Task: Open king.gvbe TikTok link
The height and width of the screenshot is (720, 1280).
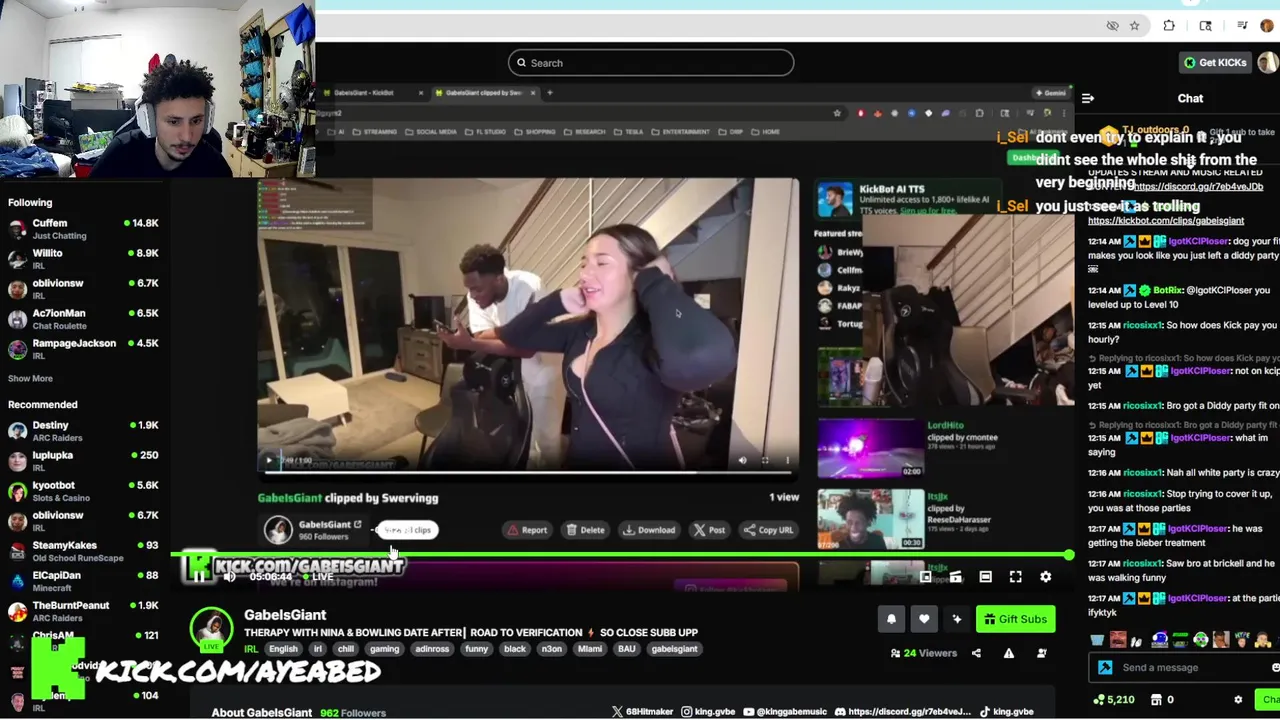Action: (1006, 712)
